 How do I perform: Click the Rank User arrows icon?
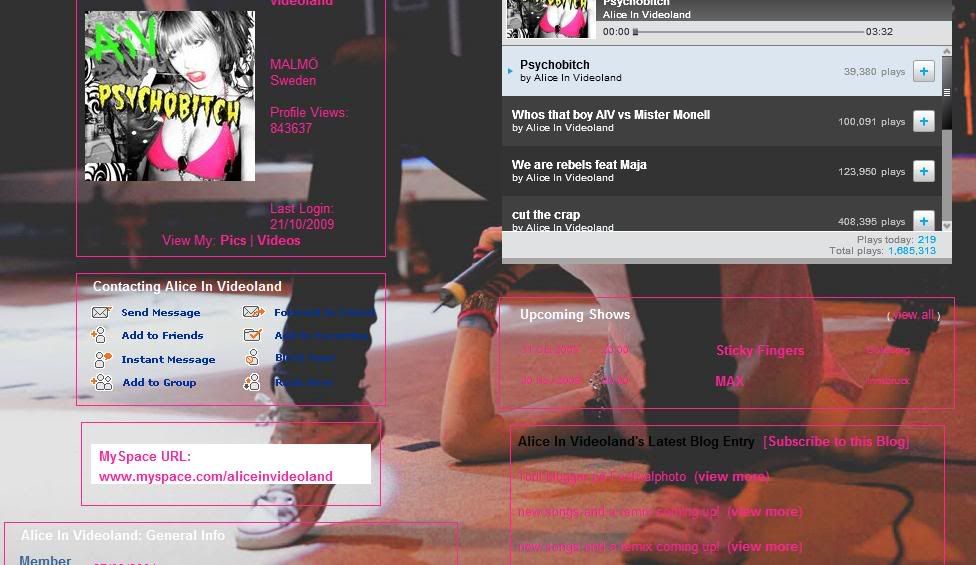[251, 382]
